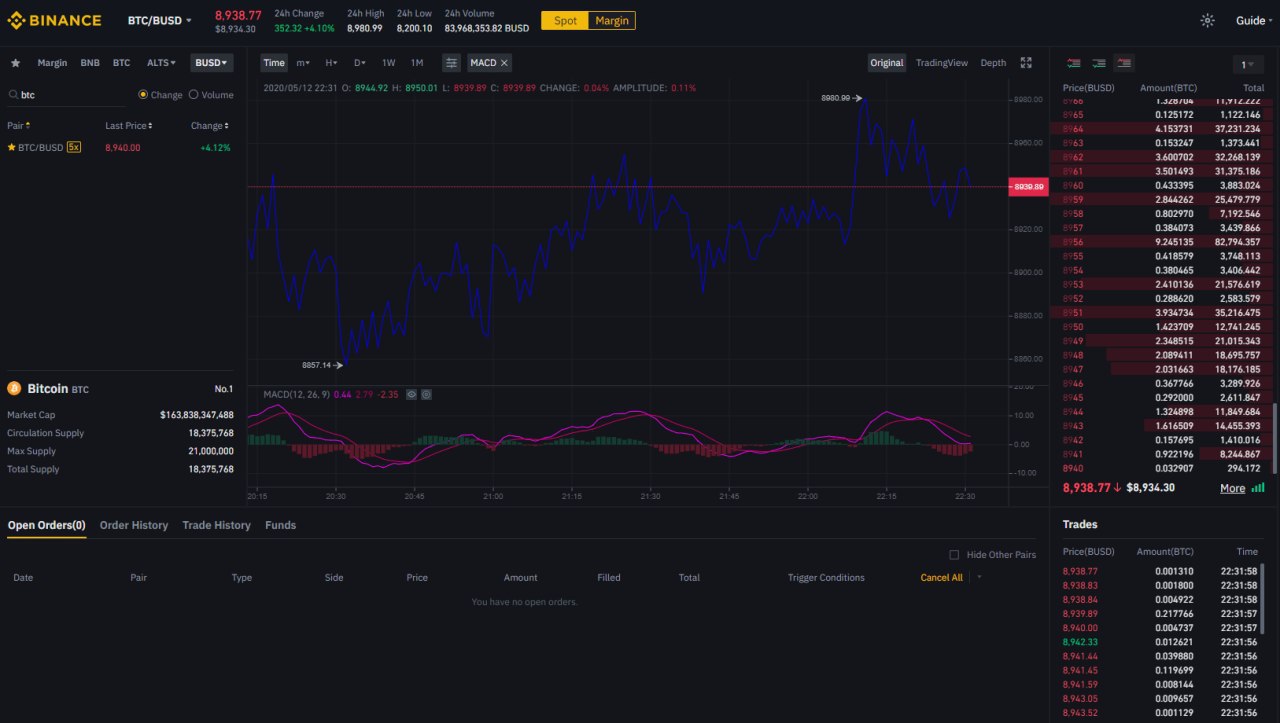Remove the MACD indicator tag
The height and width of the screenshot is (723, 1280).
click(x=505, y=63)
